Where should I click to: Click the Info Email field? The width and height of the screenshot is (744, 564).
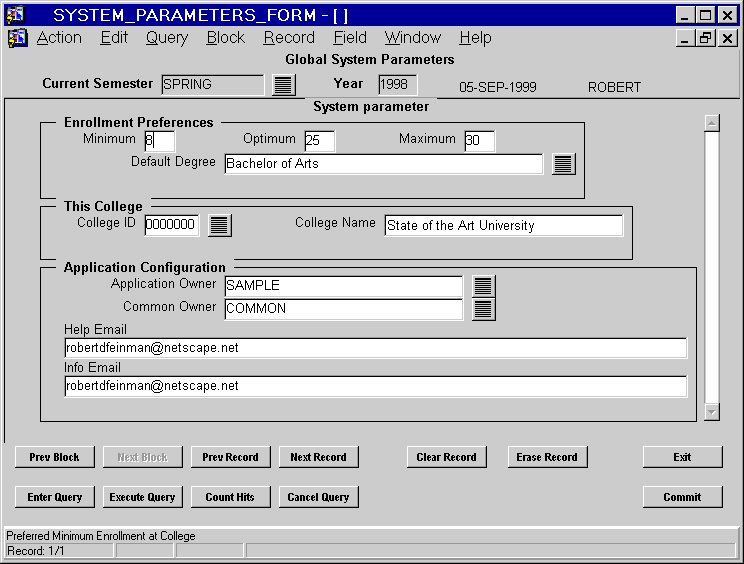376,386
